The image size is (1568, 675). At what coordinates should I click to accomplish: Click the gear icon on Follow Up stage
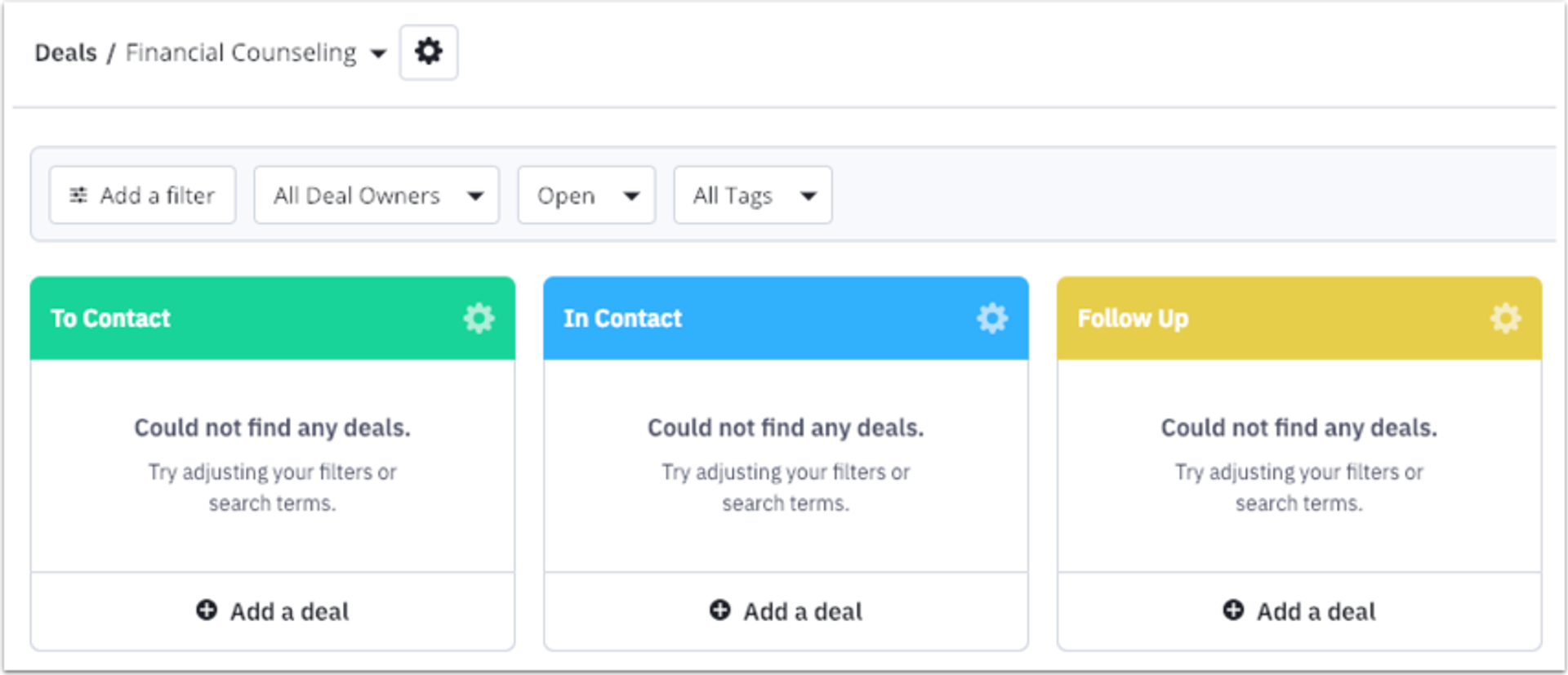click(x=1505, y=318)
